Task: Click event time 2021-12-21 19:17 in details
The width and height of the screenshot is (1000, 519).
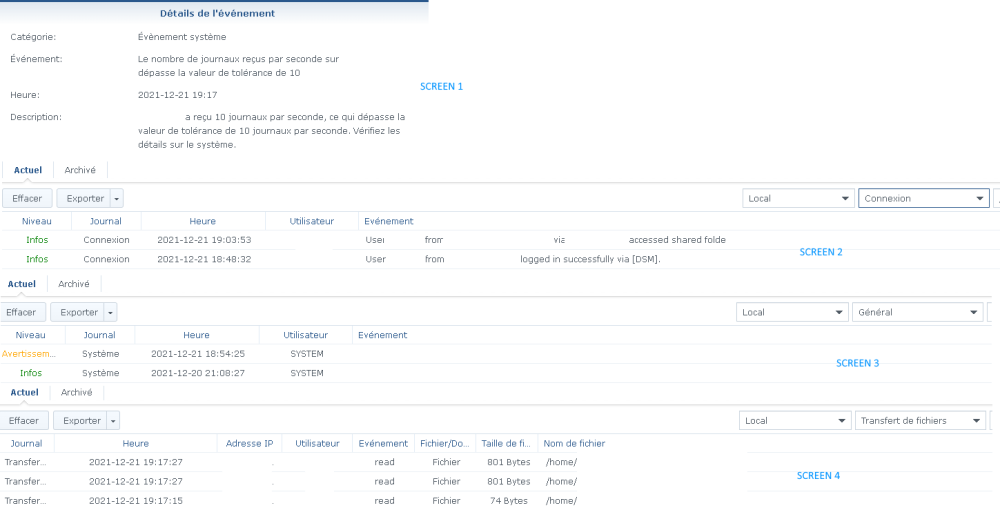Action: [x=177, y=96]
